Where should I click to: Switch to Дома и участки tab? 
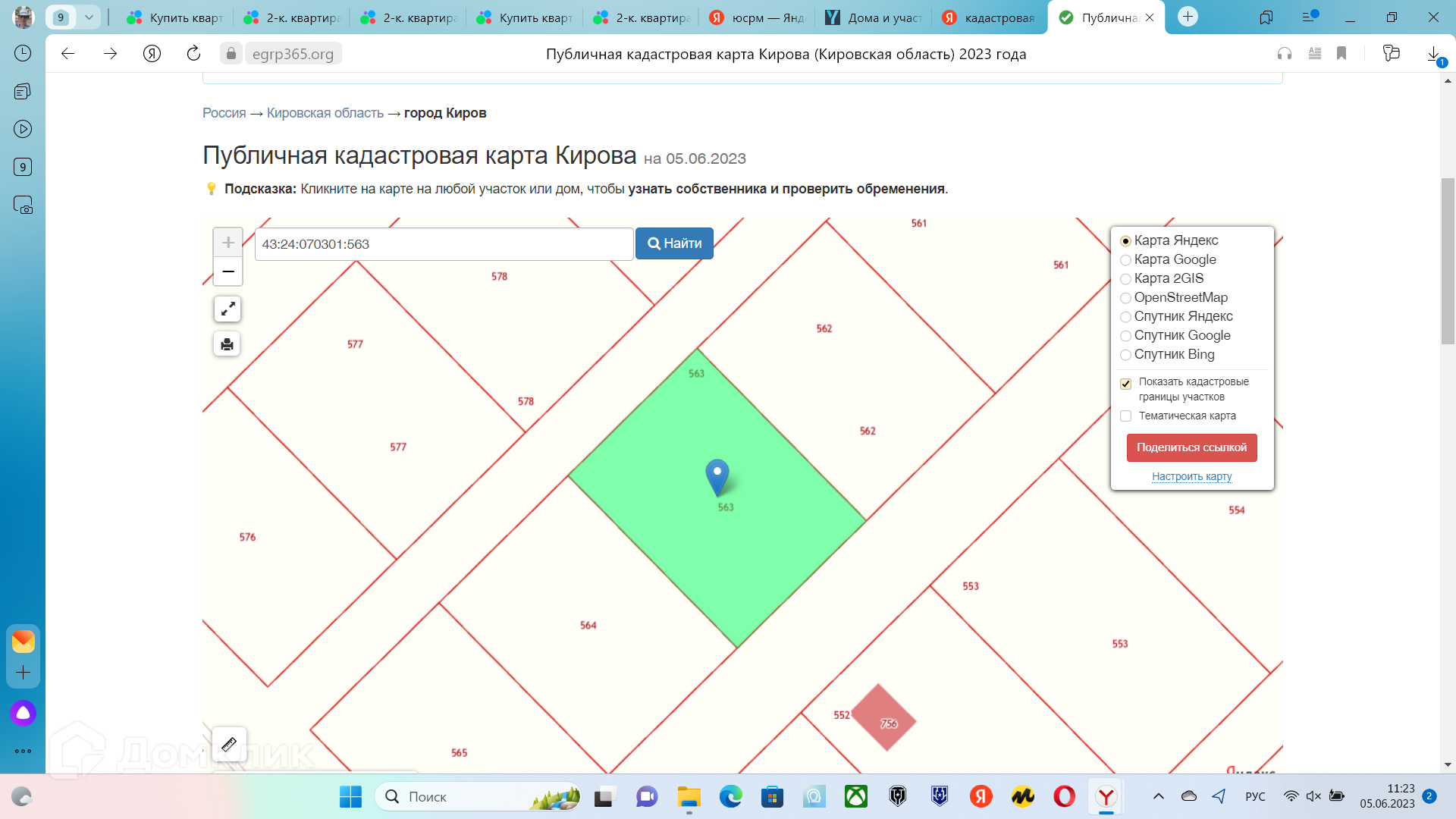tap(874, 17)
